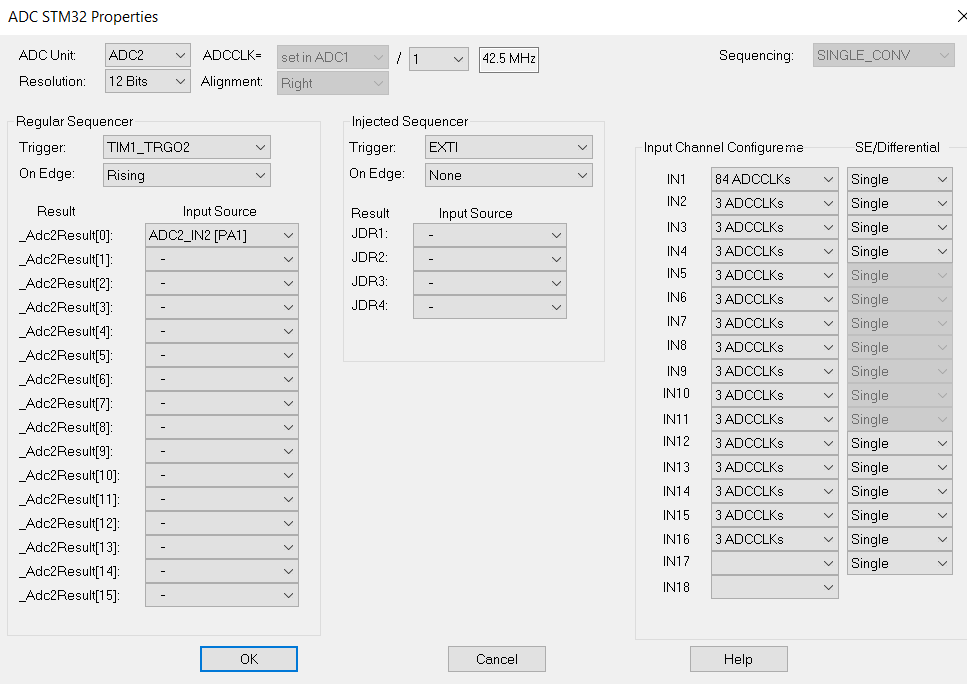Viewport: 967px width, 684px height.
Task: Confirm settings with the OK button
Action: [249, 659]
